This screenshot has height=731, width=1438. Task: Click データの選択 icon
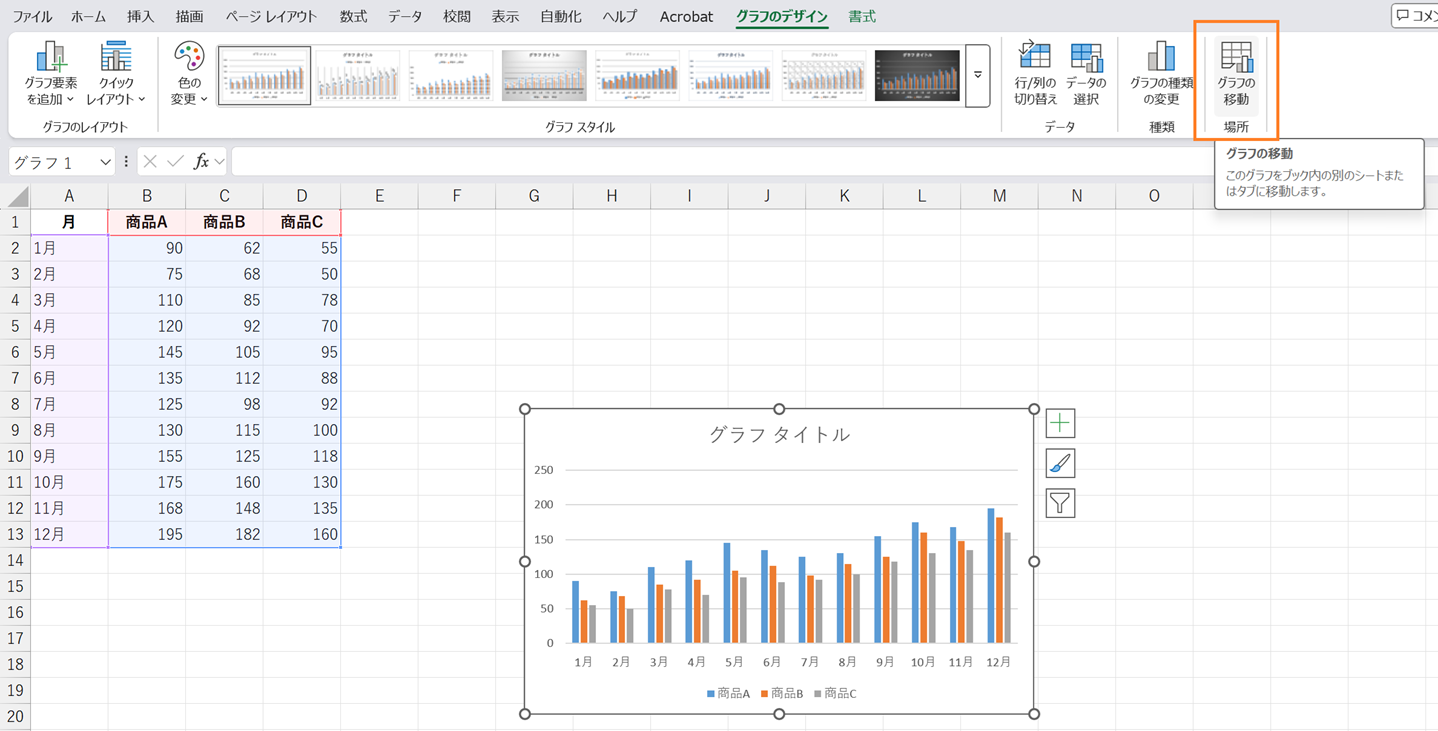click(x=1086, y=74)
